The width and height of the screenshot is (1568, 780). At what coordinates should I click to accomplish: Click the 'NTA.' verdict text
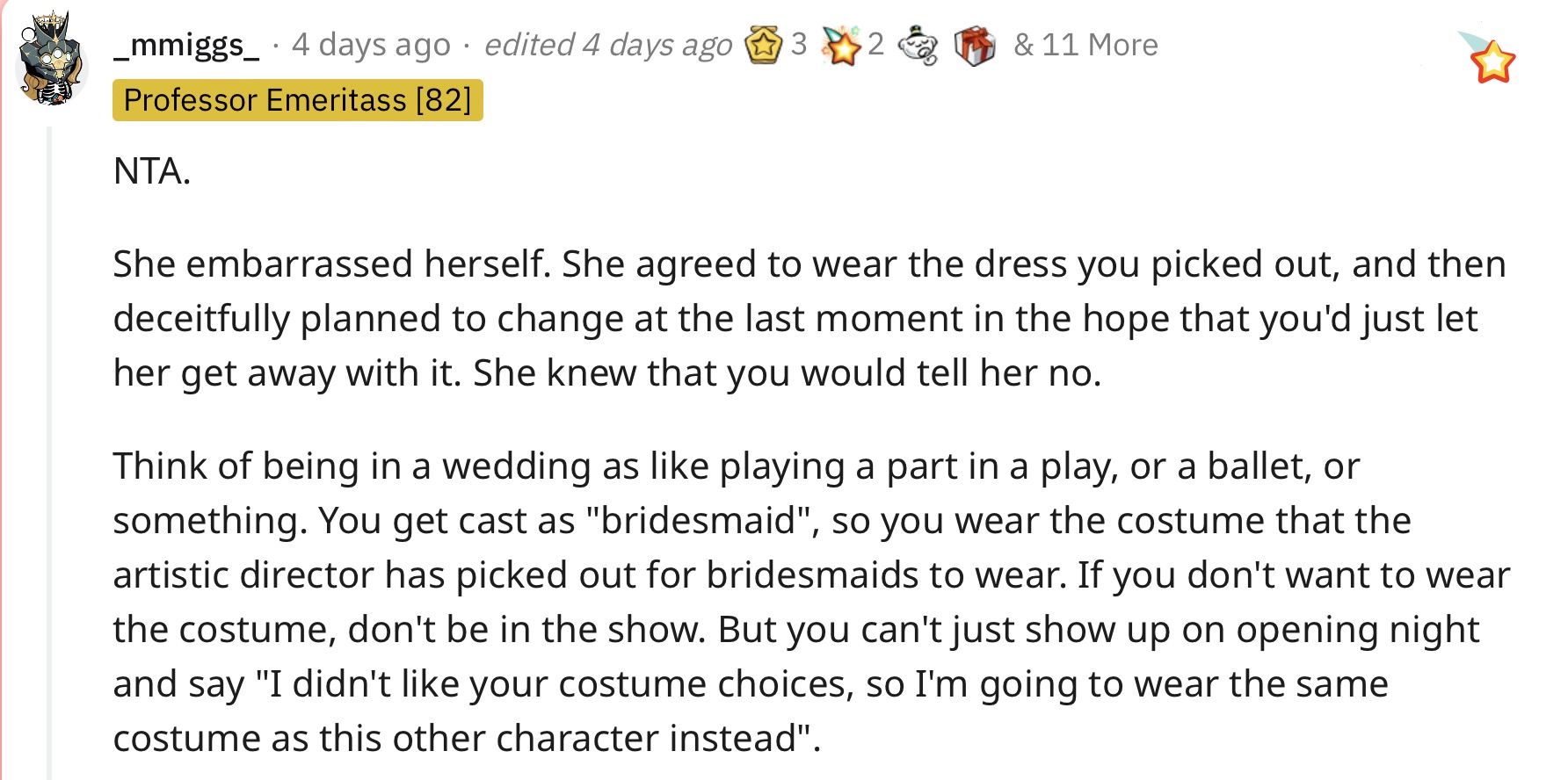[152, 171]
